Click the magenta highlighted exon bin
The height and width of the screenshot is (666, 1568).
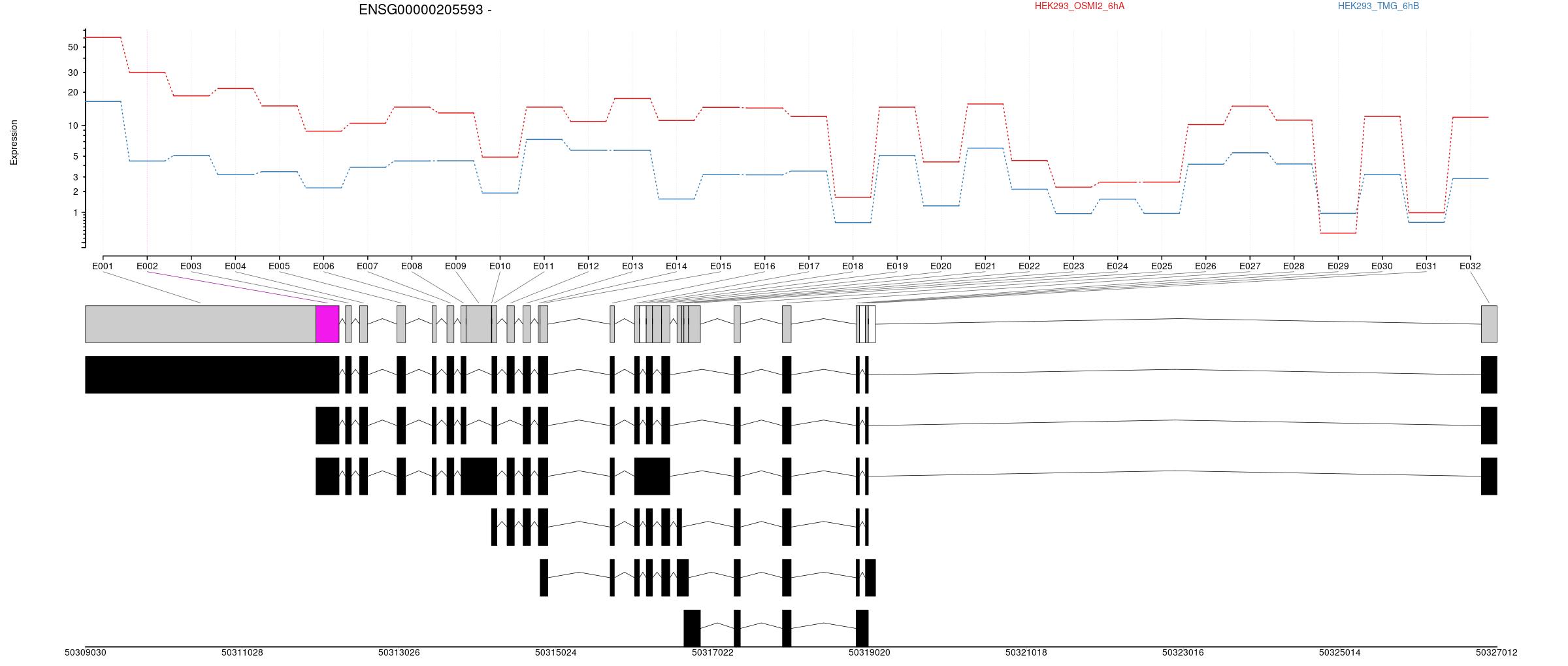[327, 324]
